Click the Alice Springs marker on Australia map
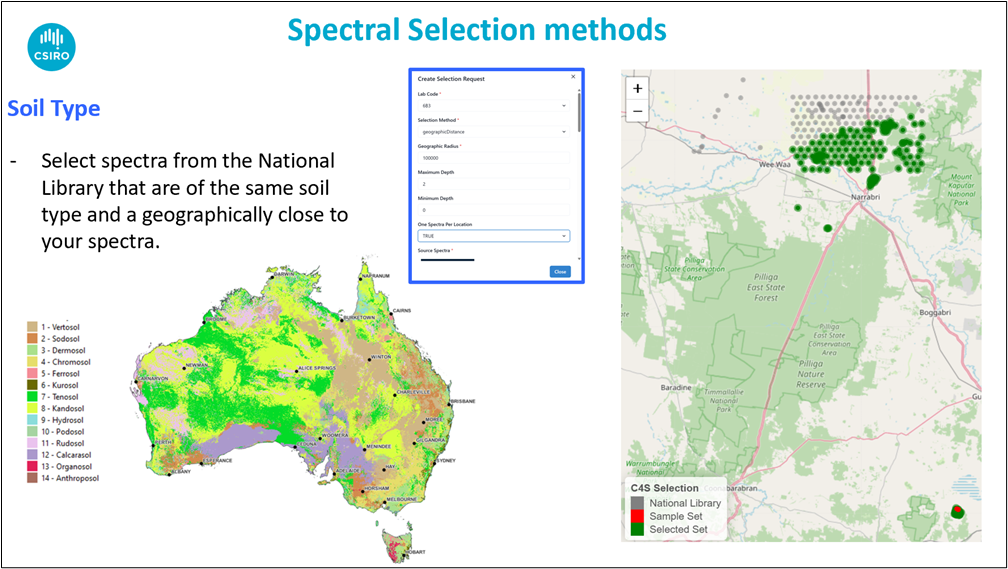Viewport: 1008px width, 569px height. 295,370
